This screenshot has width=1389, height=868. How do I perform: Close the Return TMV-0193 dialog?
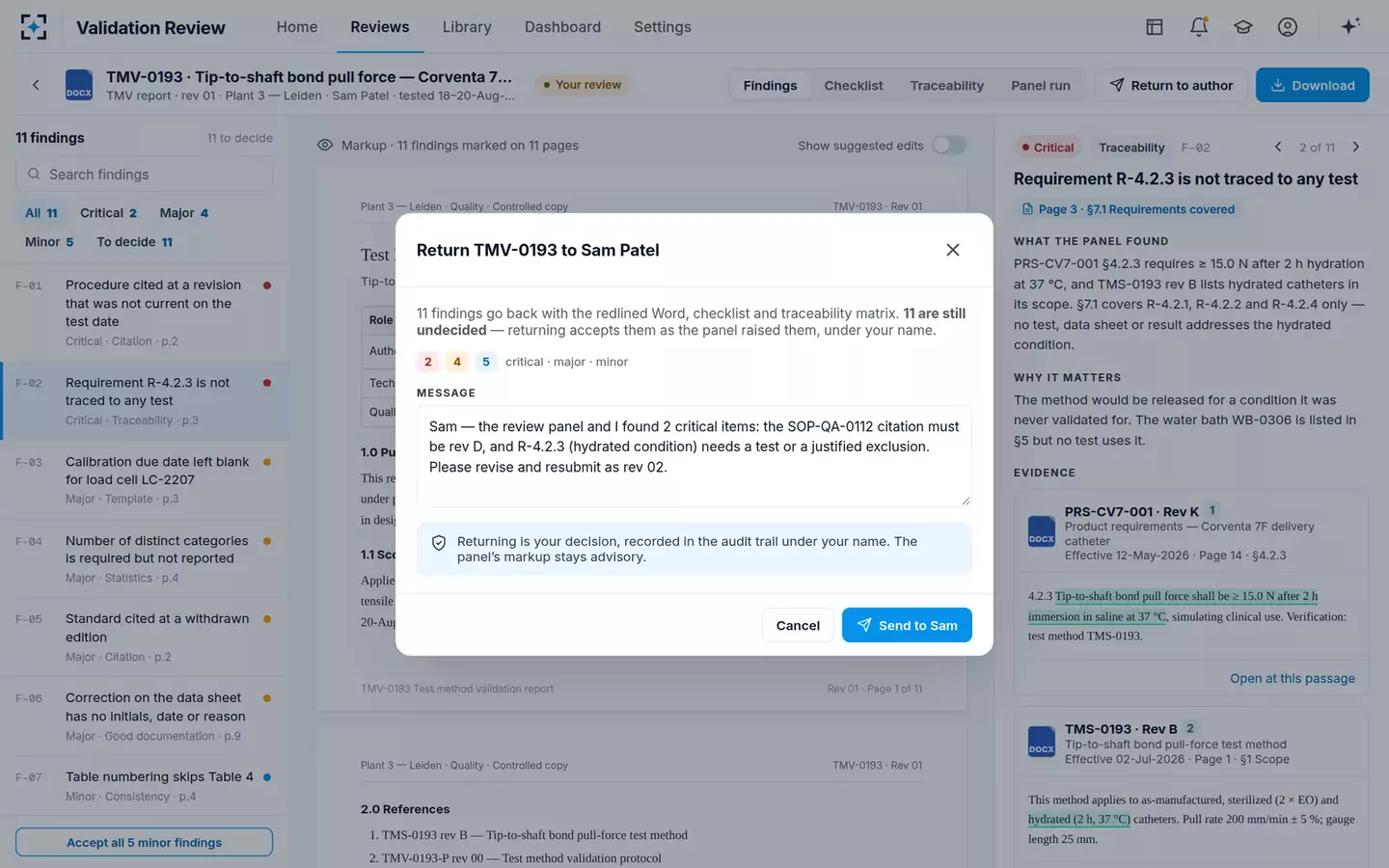[953, 250]
